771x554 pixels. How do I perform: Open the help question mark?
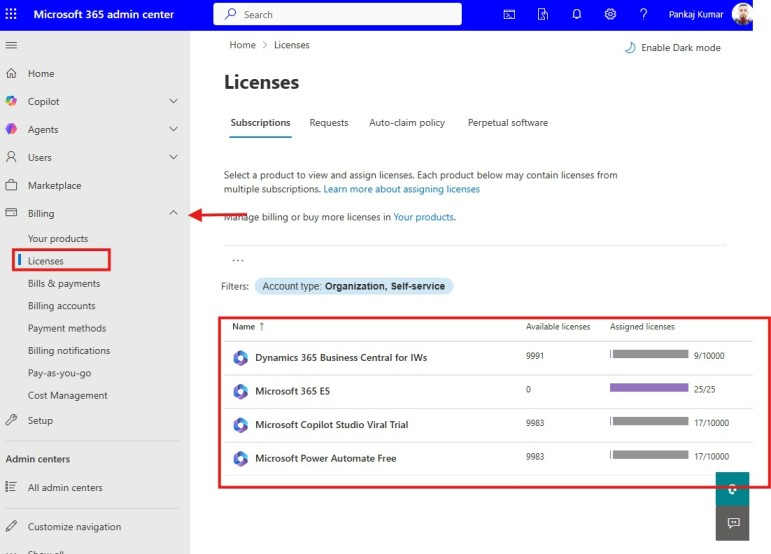coord(643,14)
